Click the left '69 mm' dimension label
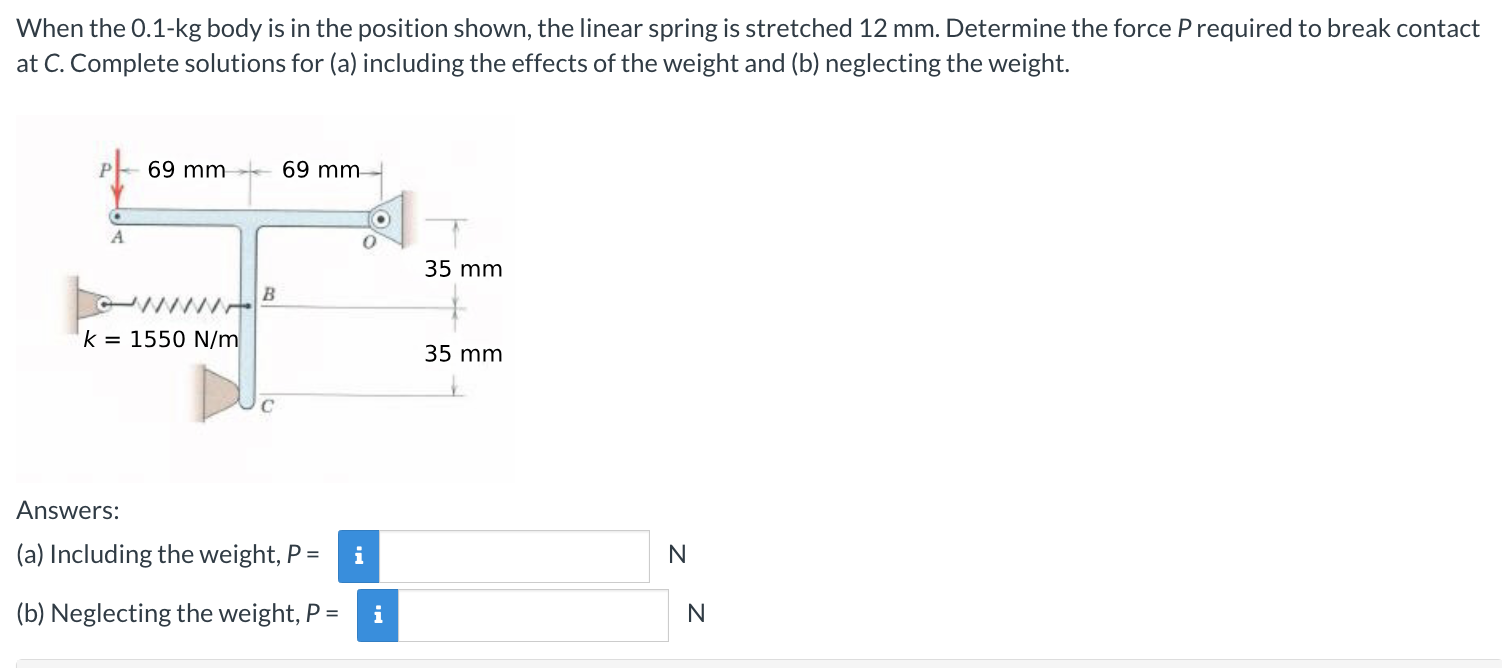 [x=186, y=170]
